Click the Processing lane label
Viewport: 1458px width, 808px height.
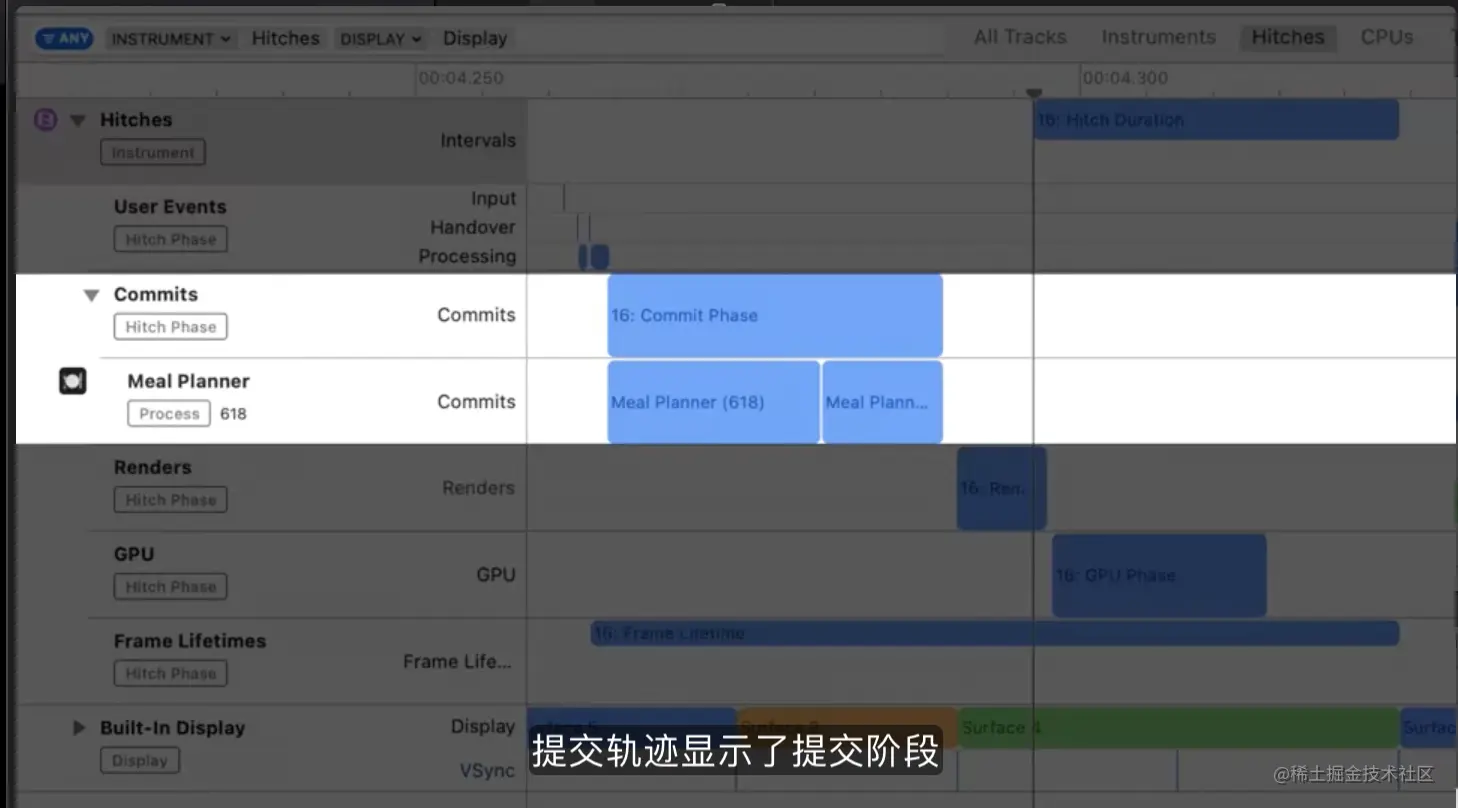coord(467,257)
